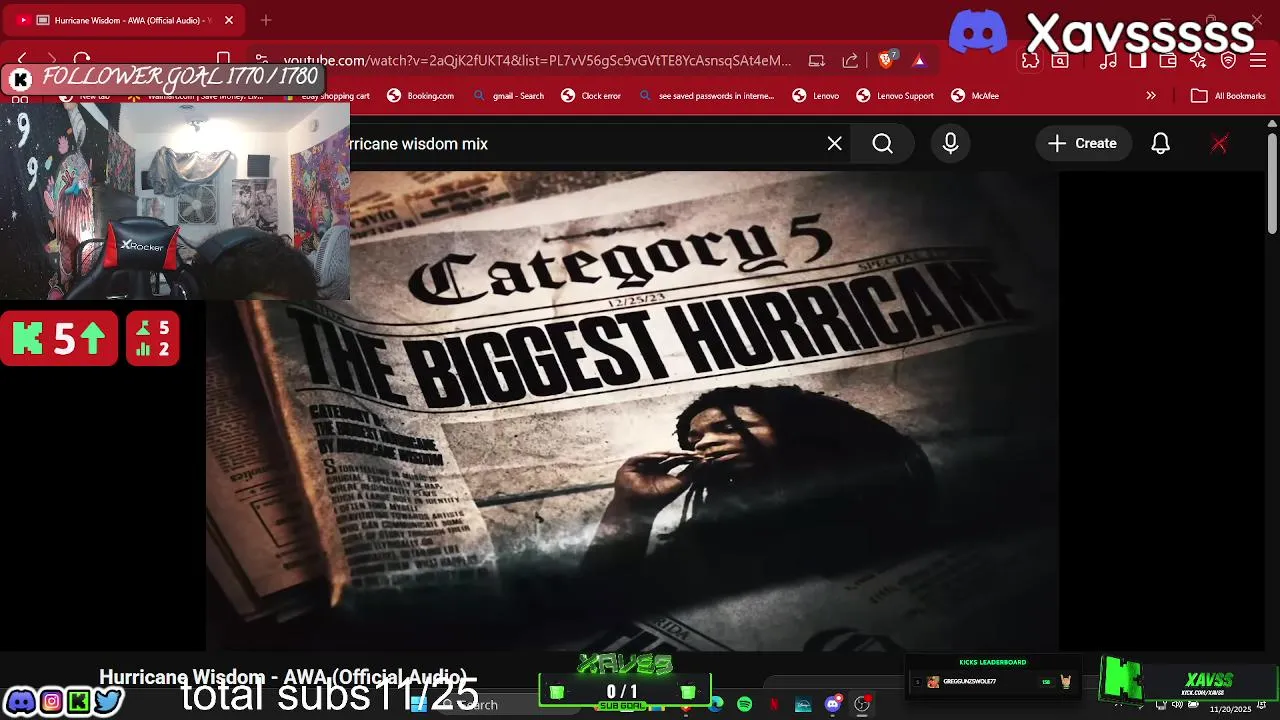1280x720 pixels.
Task: Bookmark this page using the bookmark icon
Action: pos(224,60)
